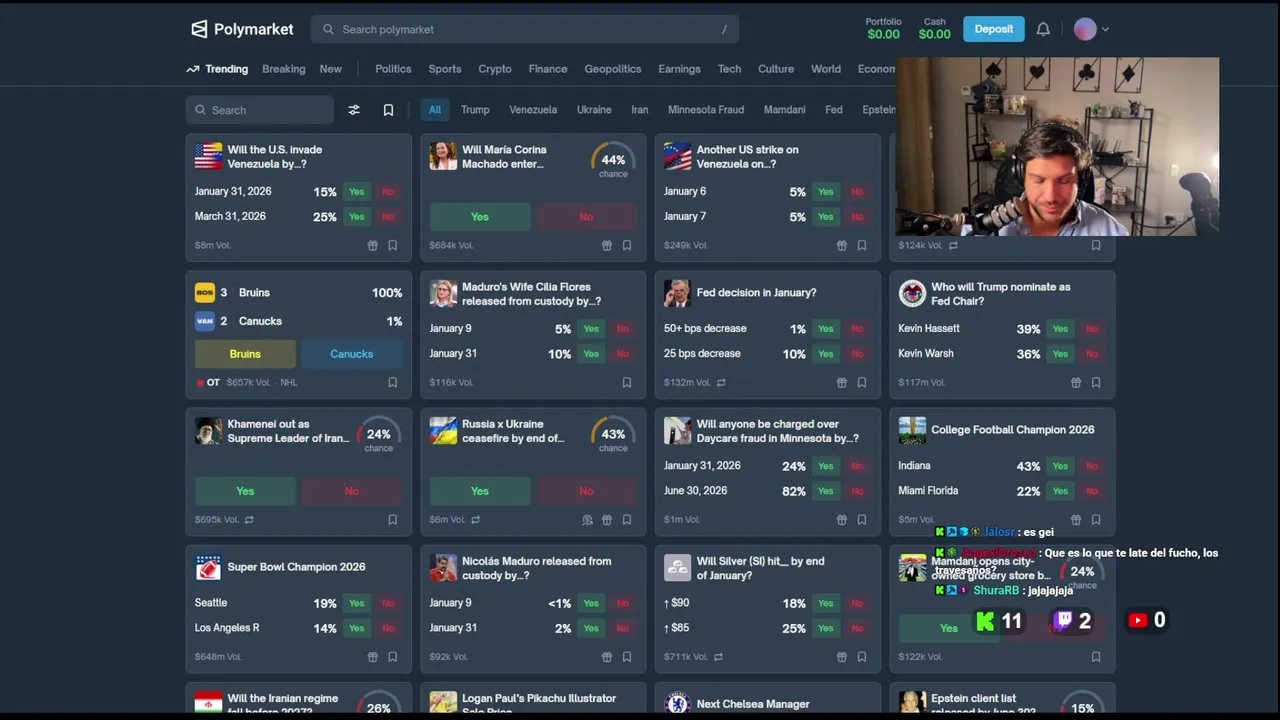This screenshot has height=720, width=1280.
Task: Buy No on Khamenei out market
Action: coord(351,491)
